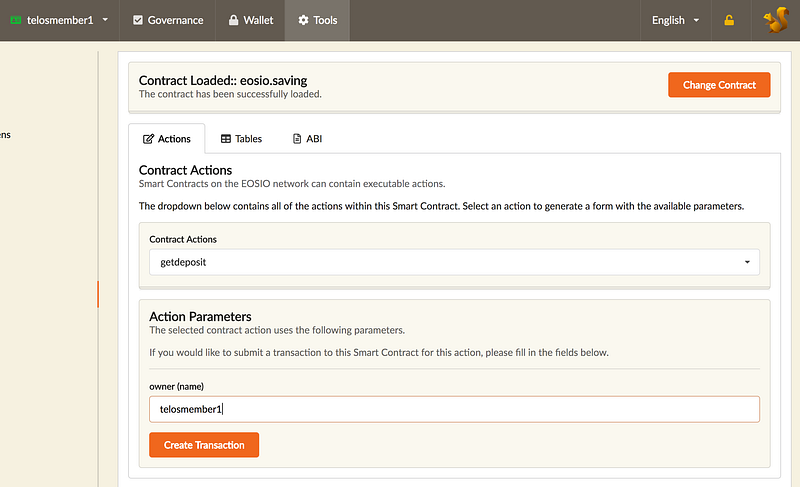The height and width of the screenshot is (487, 800).
Task: Click the owner (name) input field
Action: pos(454,409)
